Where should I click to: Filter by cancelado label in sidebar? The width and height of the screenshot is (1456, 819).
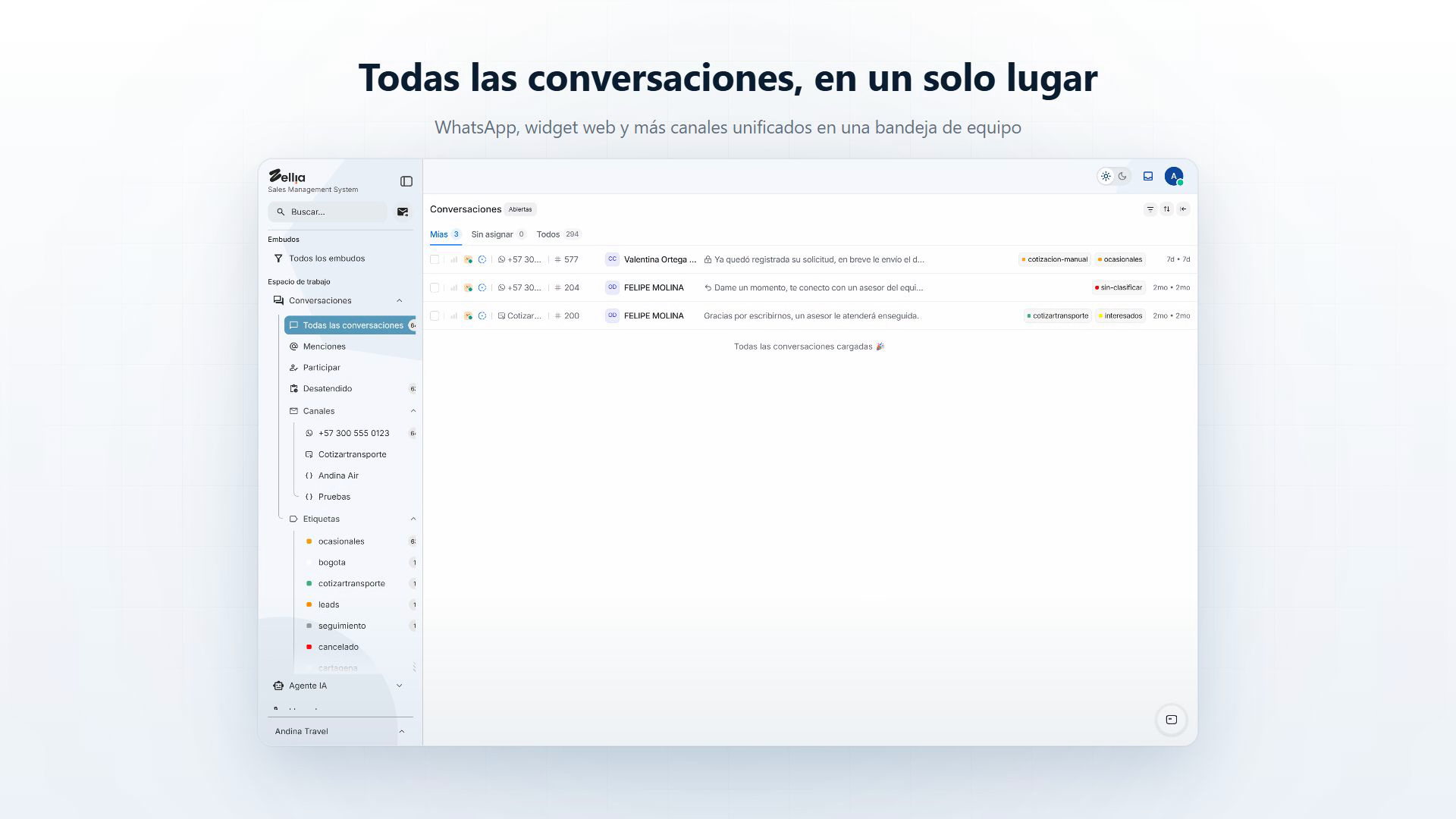point(338,647)
